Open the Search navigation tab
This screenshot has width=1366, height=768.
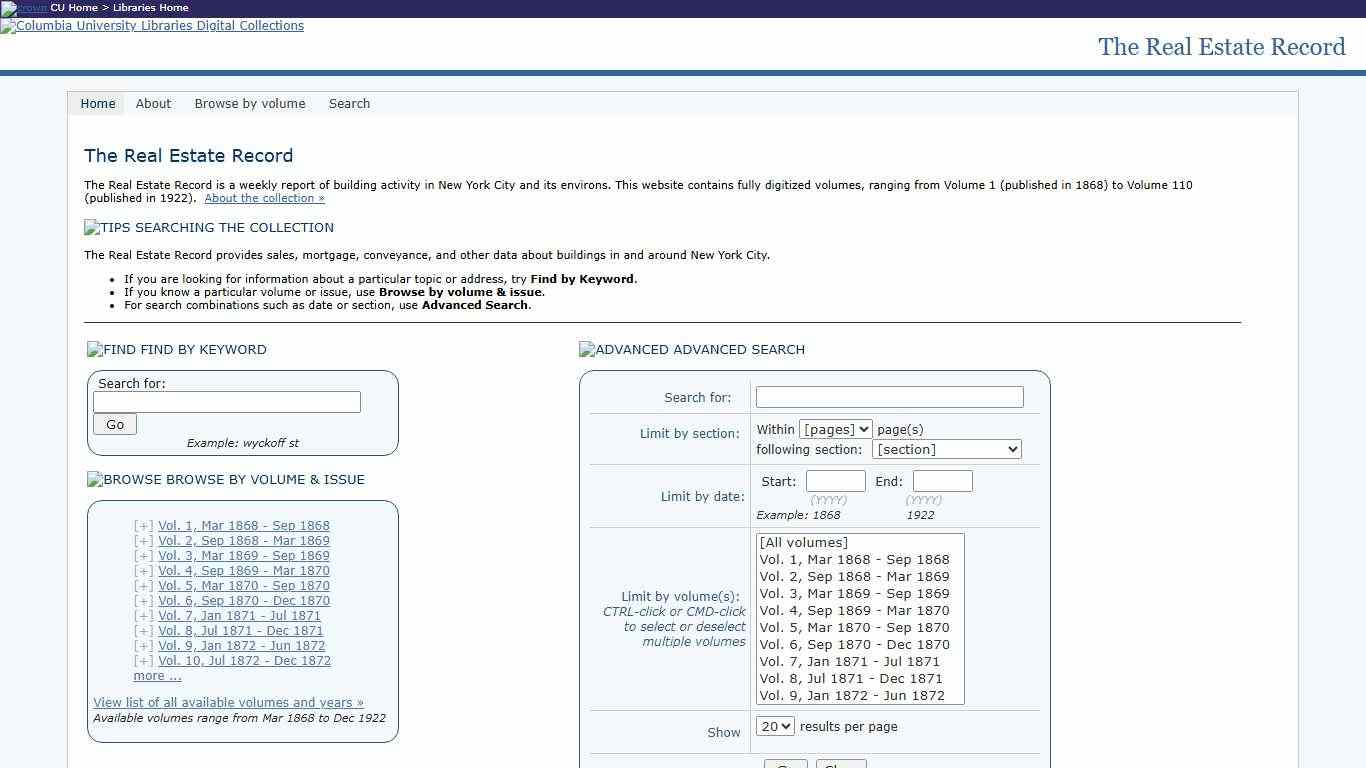point(349,104)
